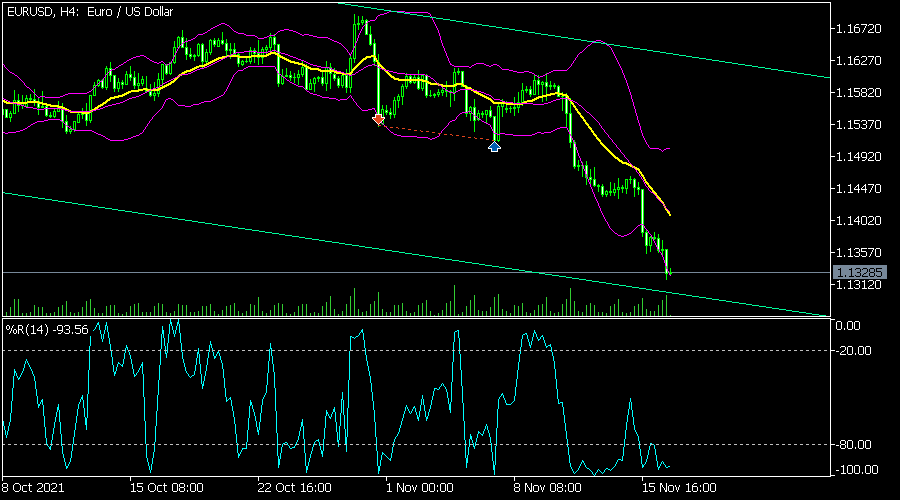Click the 1.14470 price axis label

tap(859, 188)
